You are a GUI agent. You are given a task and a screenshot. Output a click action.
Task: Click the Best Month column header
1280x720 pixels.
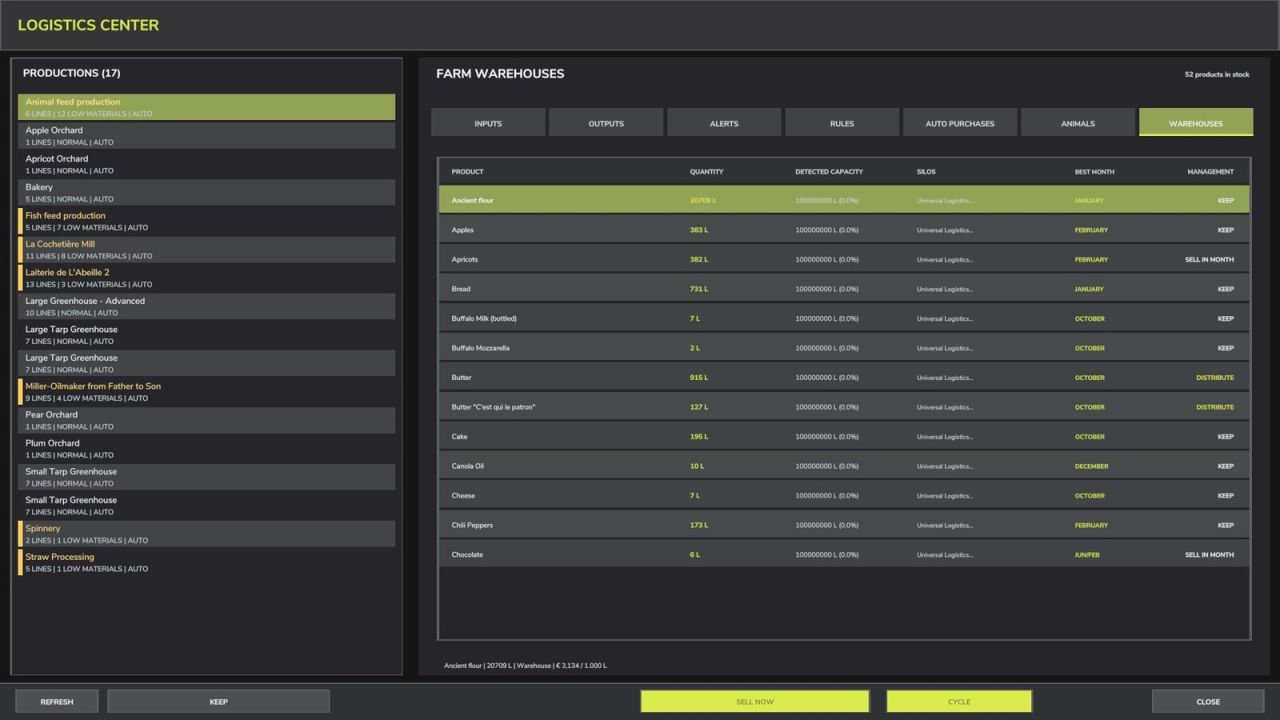click(1094, 172)
